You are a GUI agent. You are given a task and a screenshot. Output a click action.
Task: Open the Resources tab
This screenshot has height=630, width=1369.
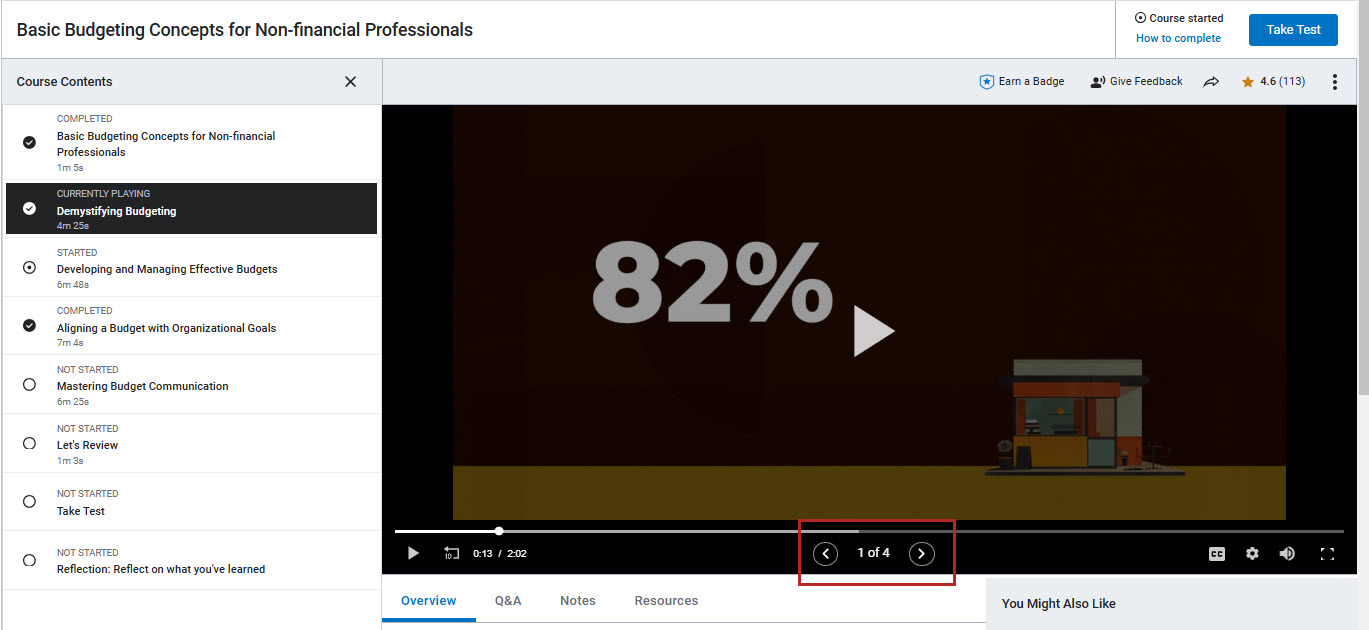pyautogui.click(x=666, y=601)
